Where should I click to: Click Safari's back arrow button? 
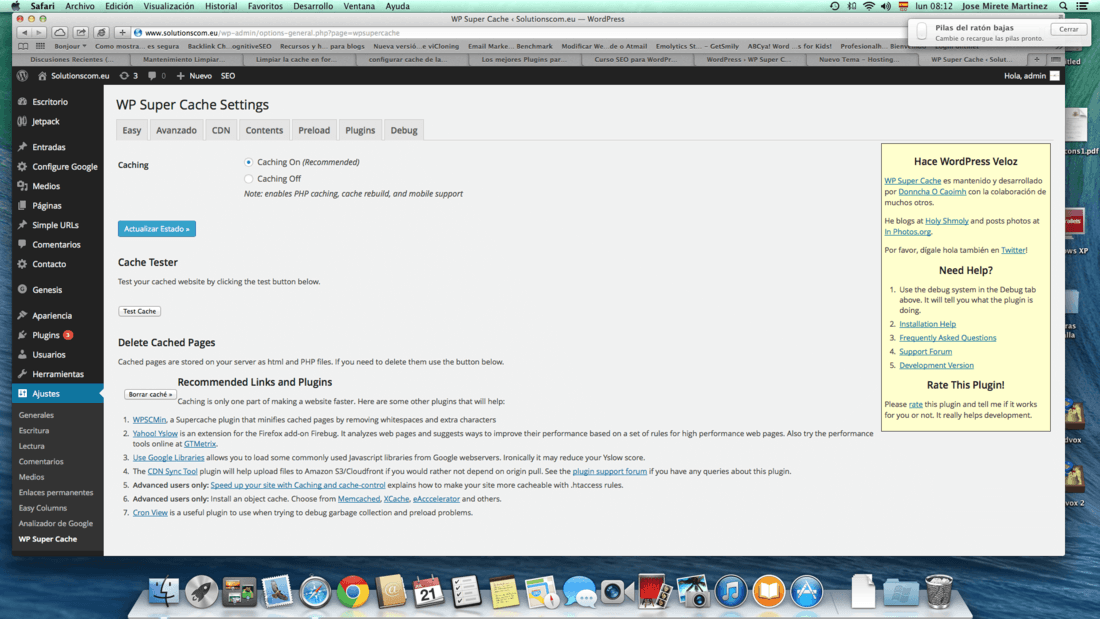(x=25, y=32)
